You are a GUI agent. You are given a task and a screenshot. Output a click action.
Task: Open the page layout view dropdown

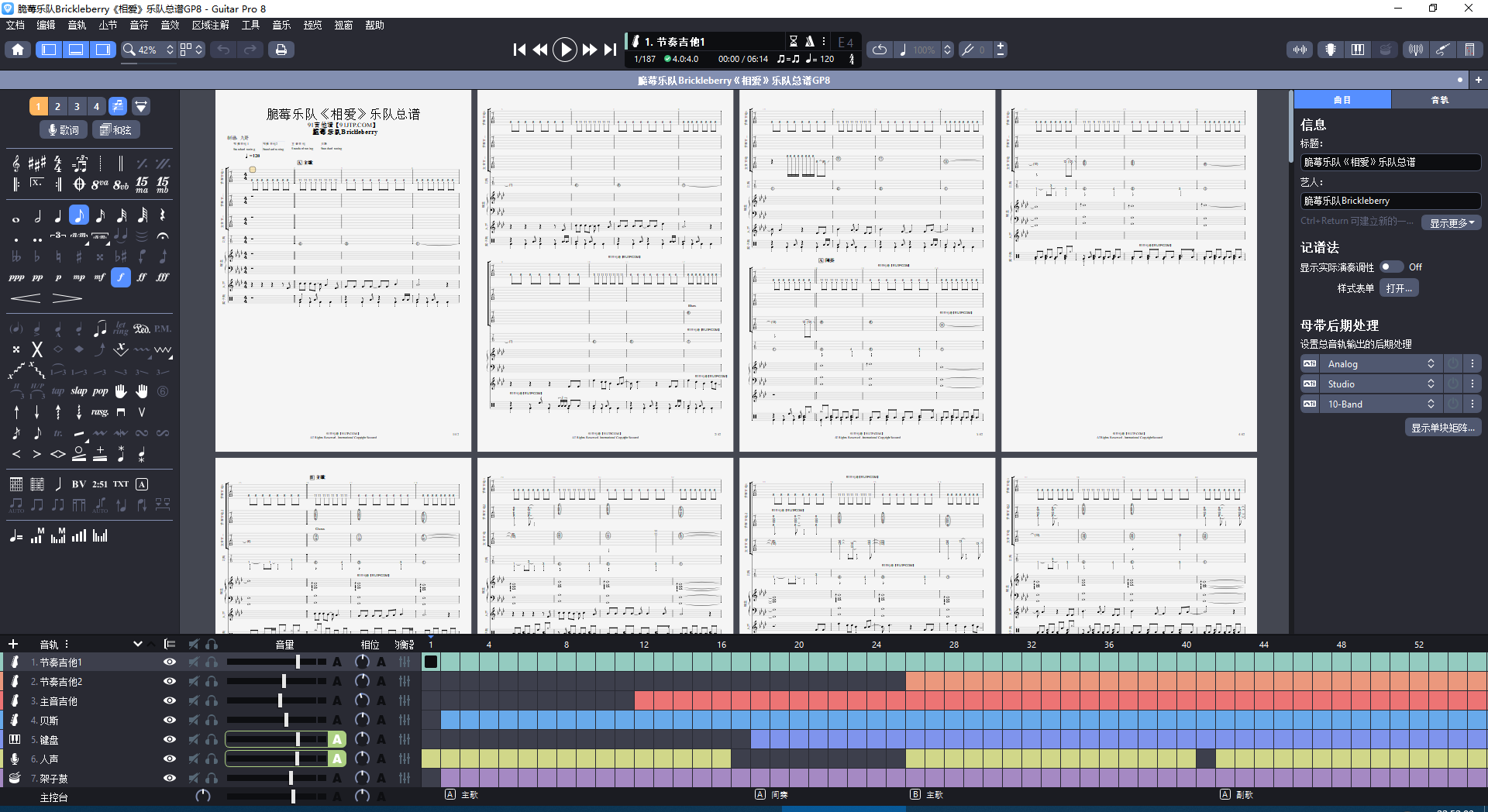point(191,50)
